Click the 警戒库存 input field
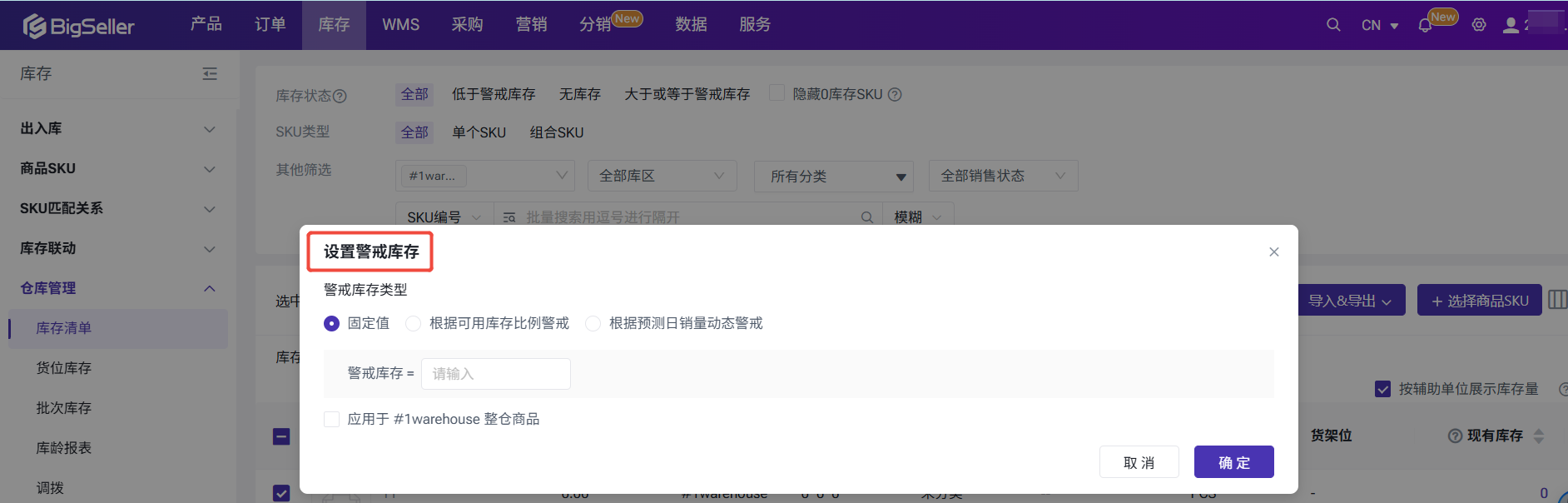Image resolution: width=1568 pixels, height=503 pixels. point(495,374)
